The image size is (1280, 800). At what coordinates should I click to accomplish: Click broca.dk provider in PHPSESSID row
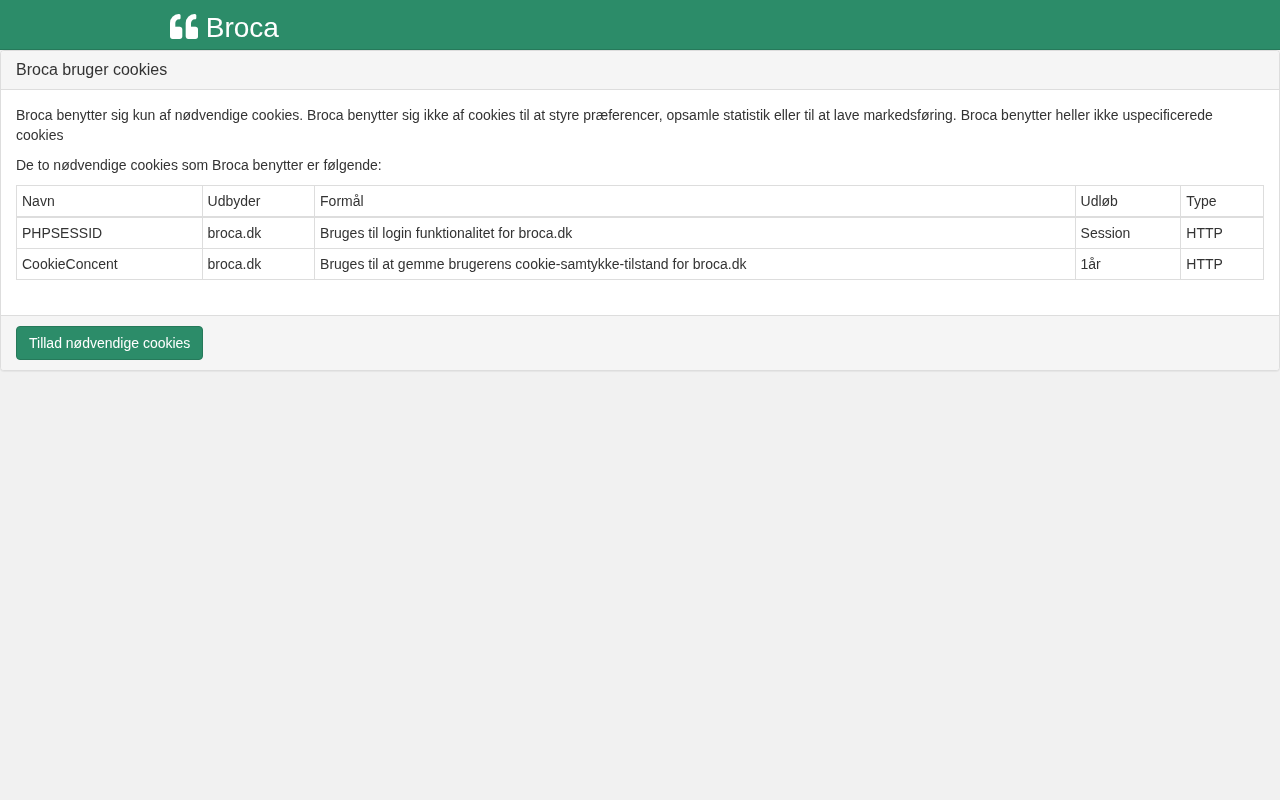click(x=258, y=233)
